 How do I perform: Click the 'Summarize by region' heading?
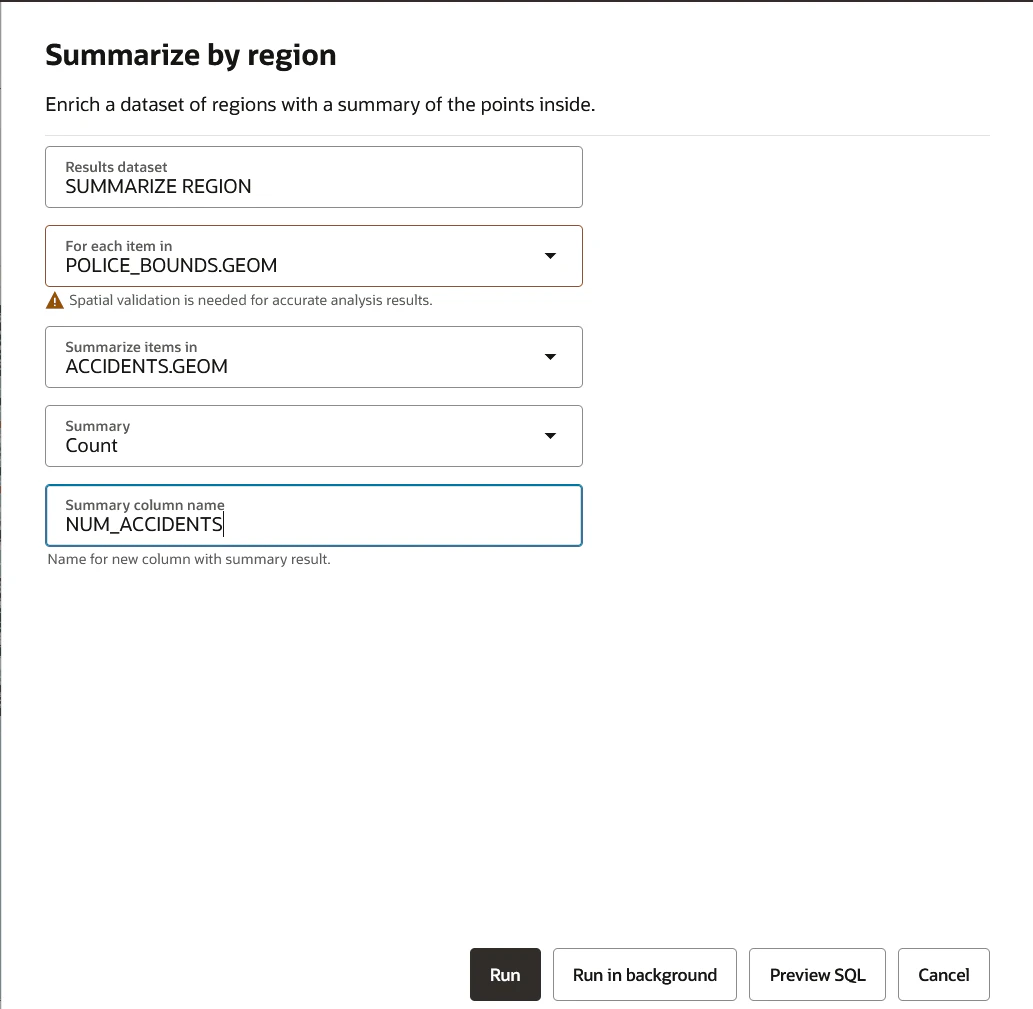click(x=190, y=55)
